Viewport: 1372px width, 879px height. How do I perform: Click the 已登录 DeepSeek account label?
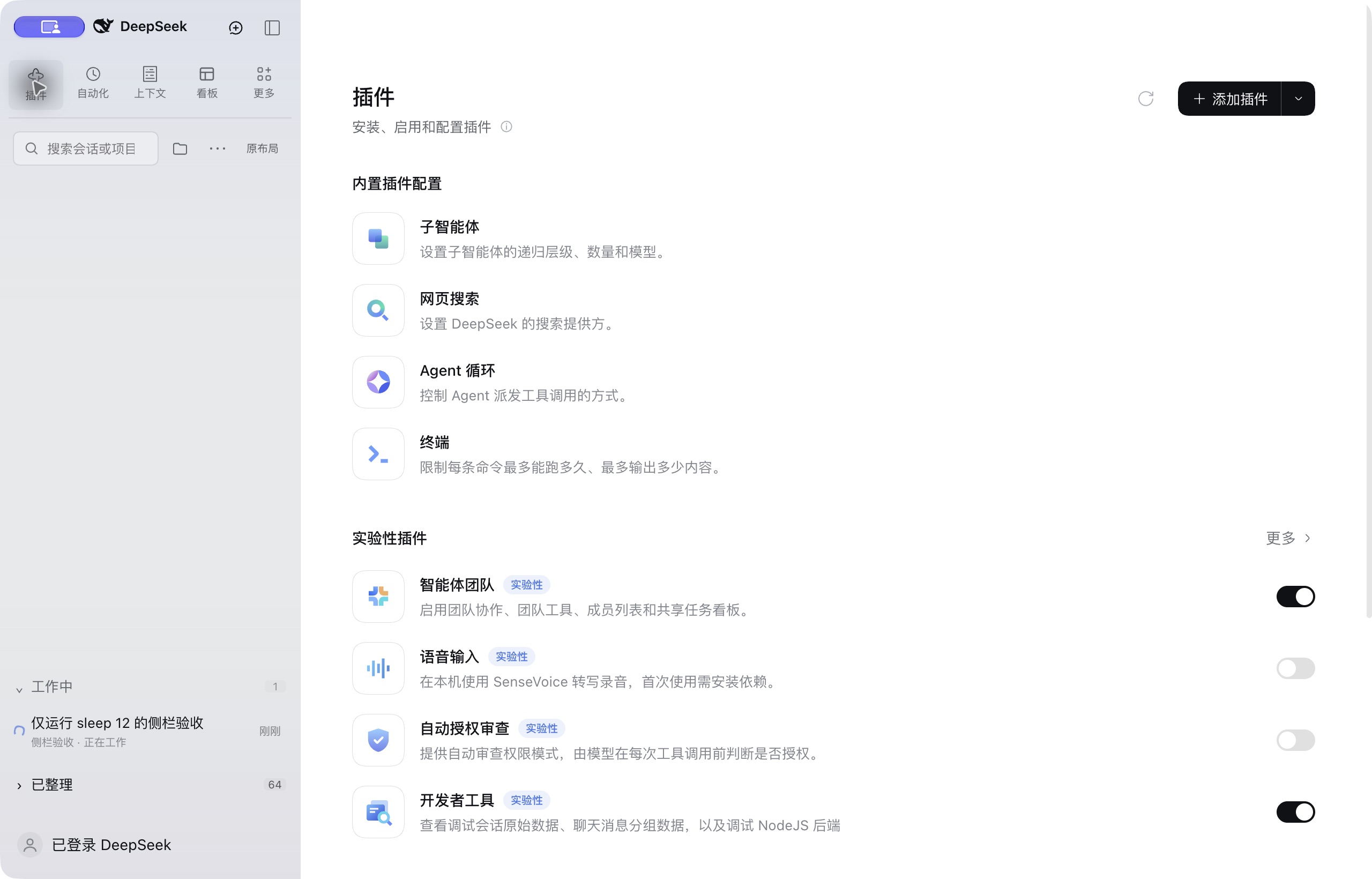[111, 845]
